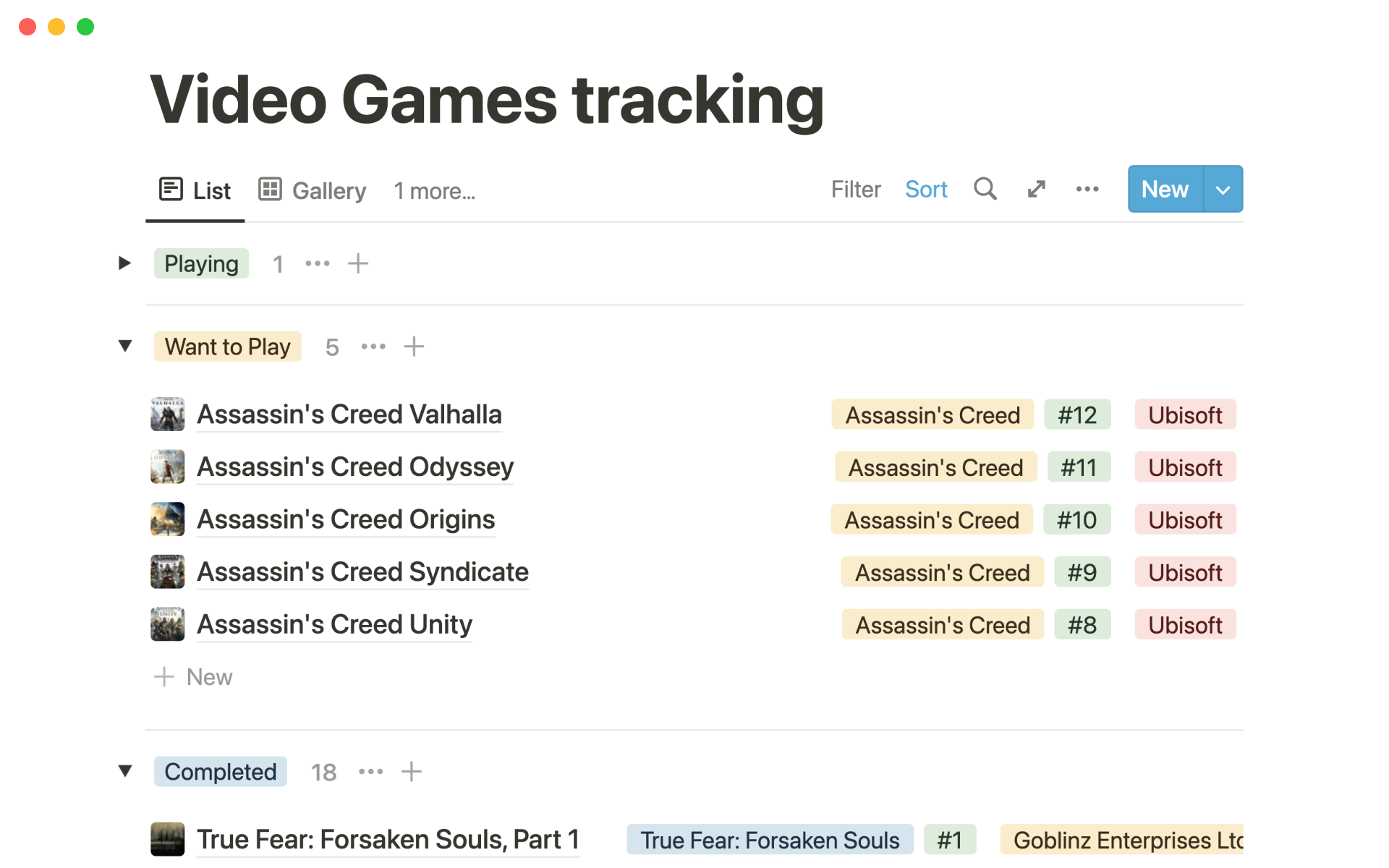Switch to the Gallery tab
The width and height of the screenshot is (1389, 868).
(328, 190)
